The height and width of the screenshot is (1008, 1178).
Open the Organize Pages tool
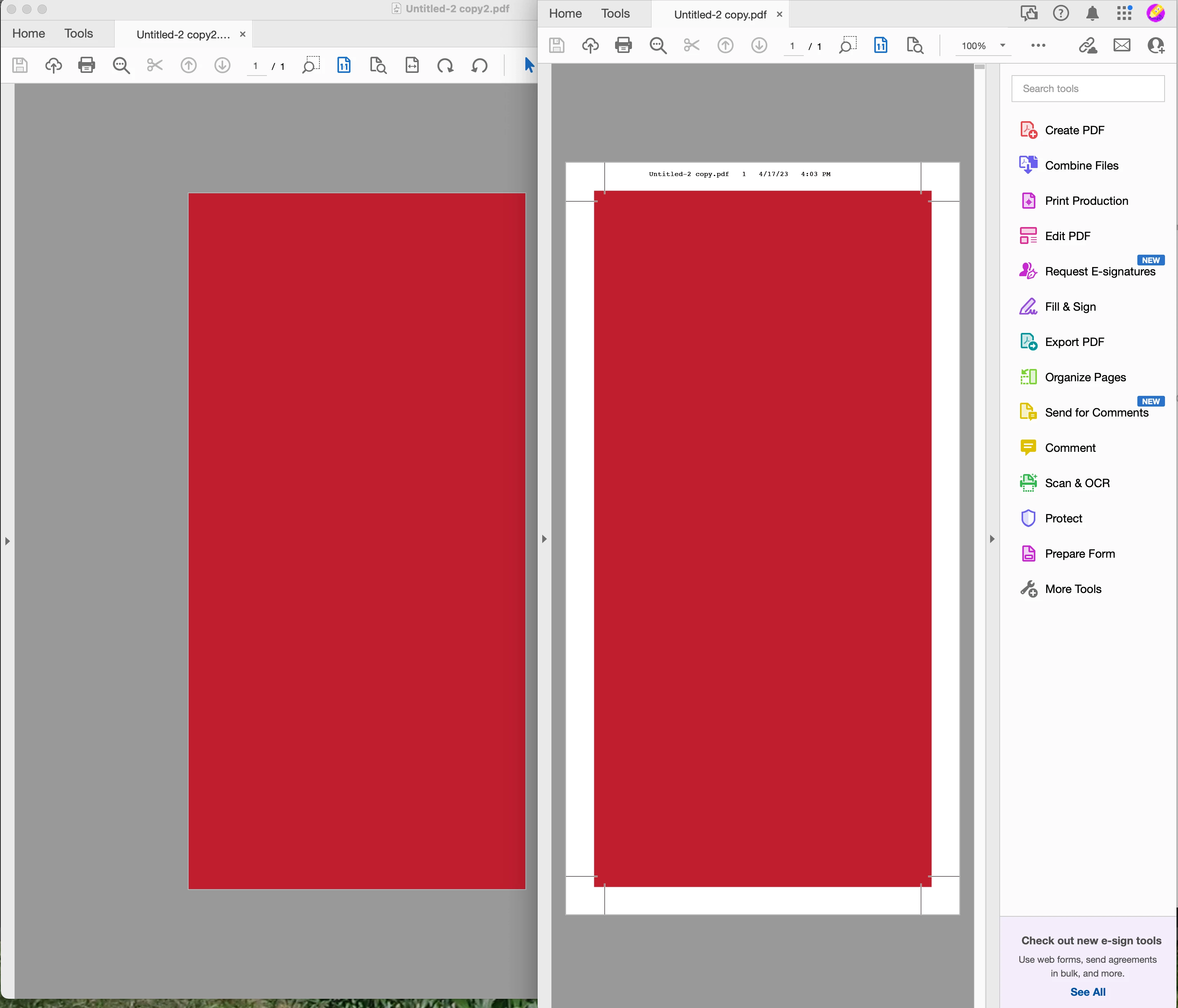tap(1085, 377)
